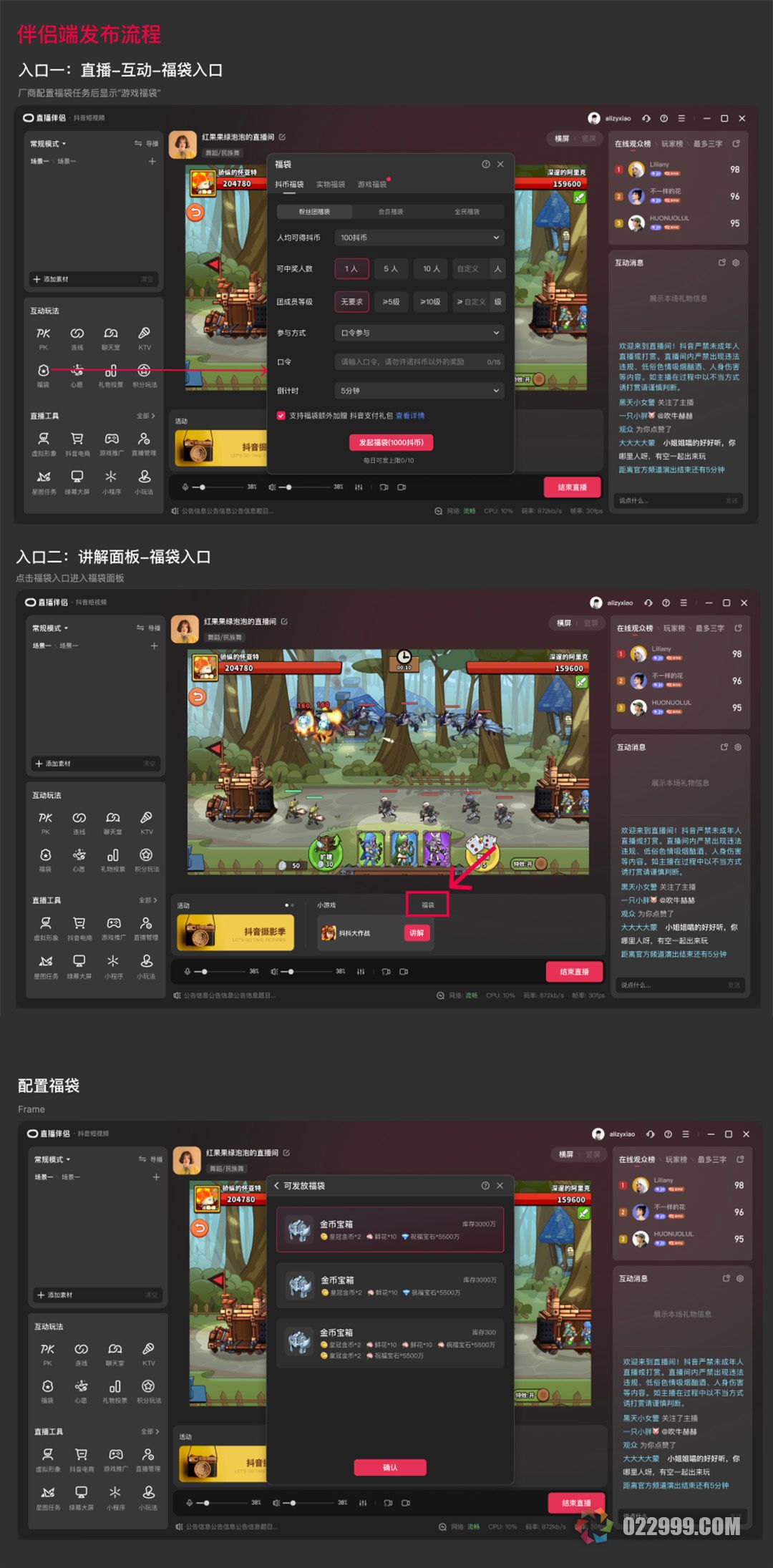This screenshot has width=773, height=1568.
Task: Open 聊天室 icon in 入口一 window
Action: 110,333
